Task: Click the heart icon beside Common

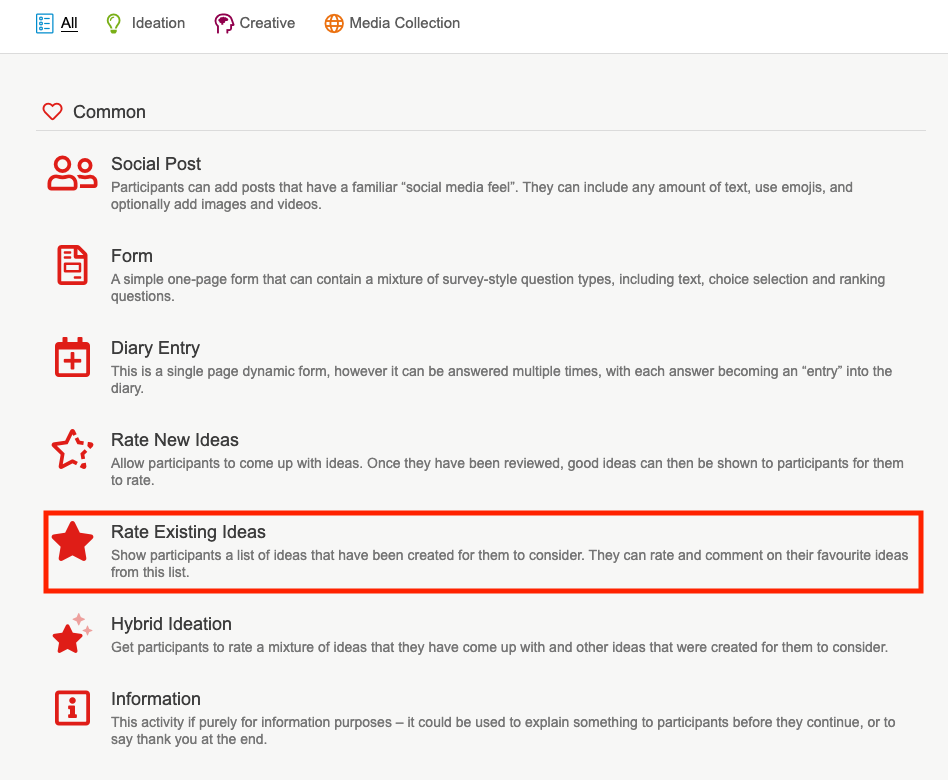Action: (53, 112)
